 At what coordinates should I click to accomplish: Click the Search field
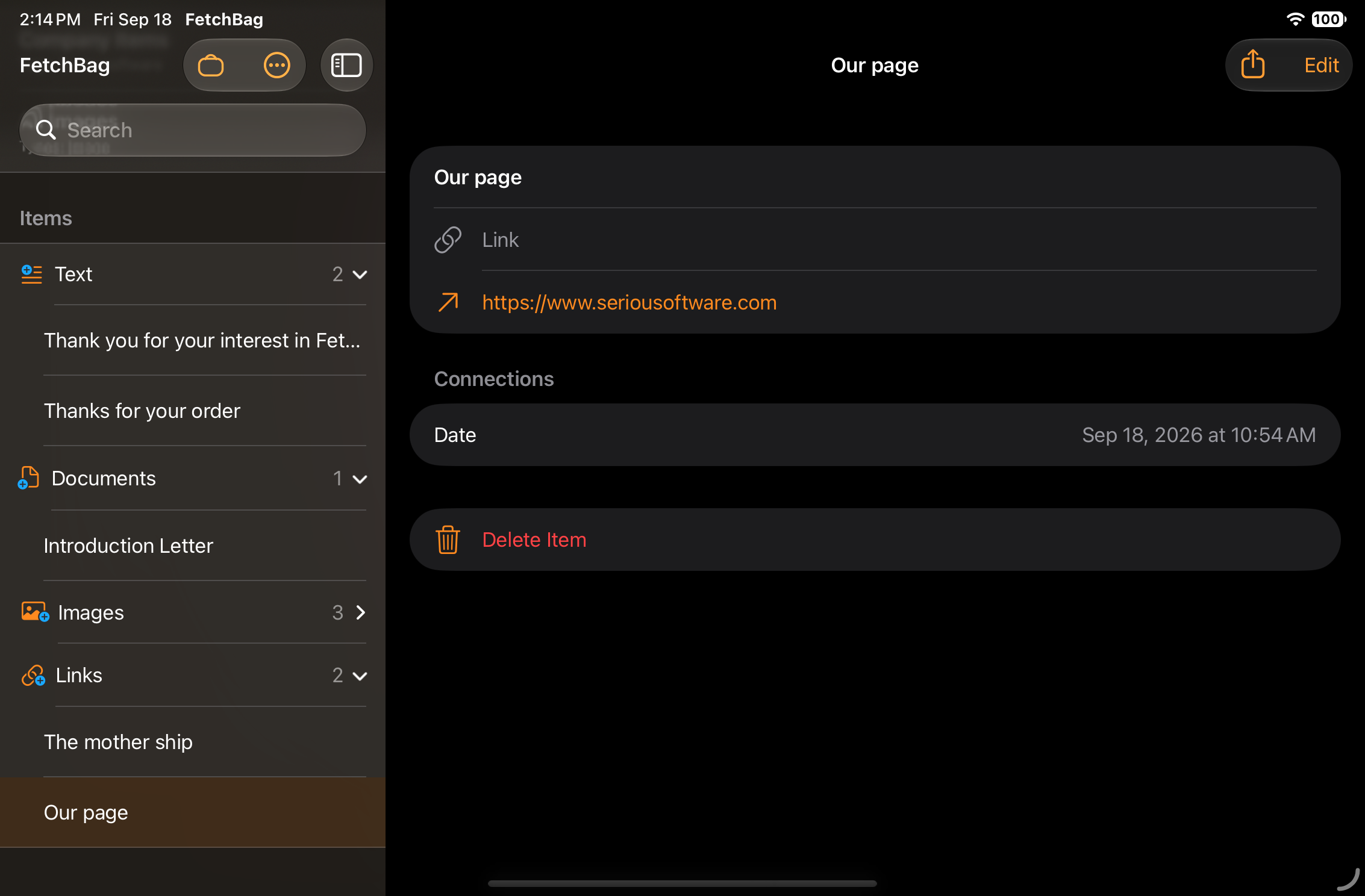point(193,130)
